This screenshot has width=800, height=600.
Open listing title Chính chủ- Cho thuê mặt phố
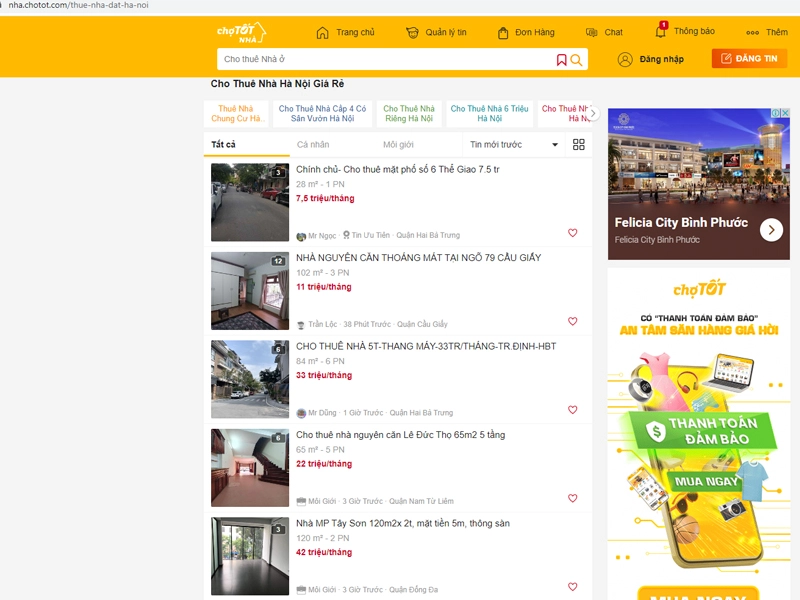point(397,169)
